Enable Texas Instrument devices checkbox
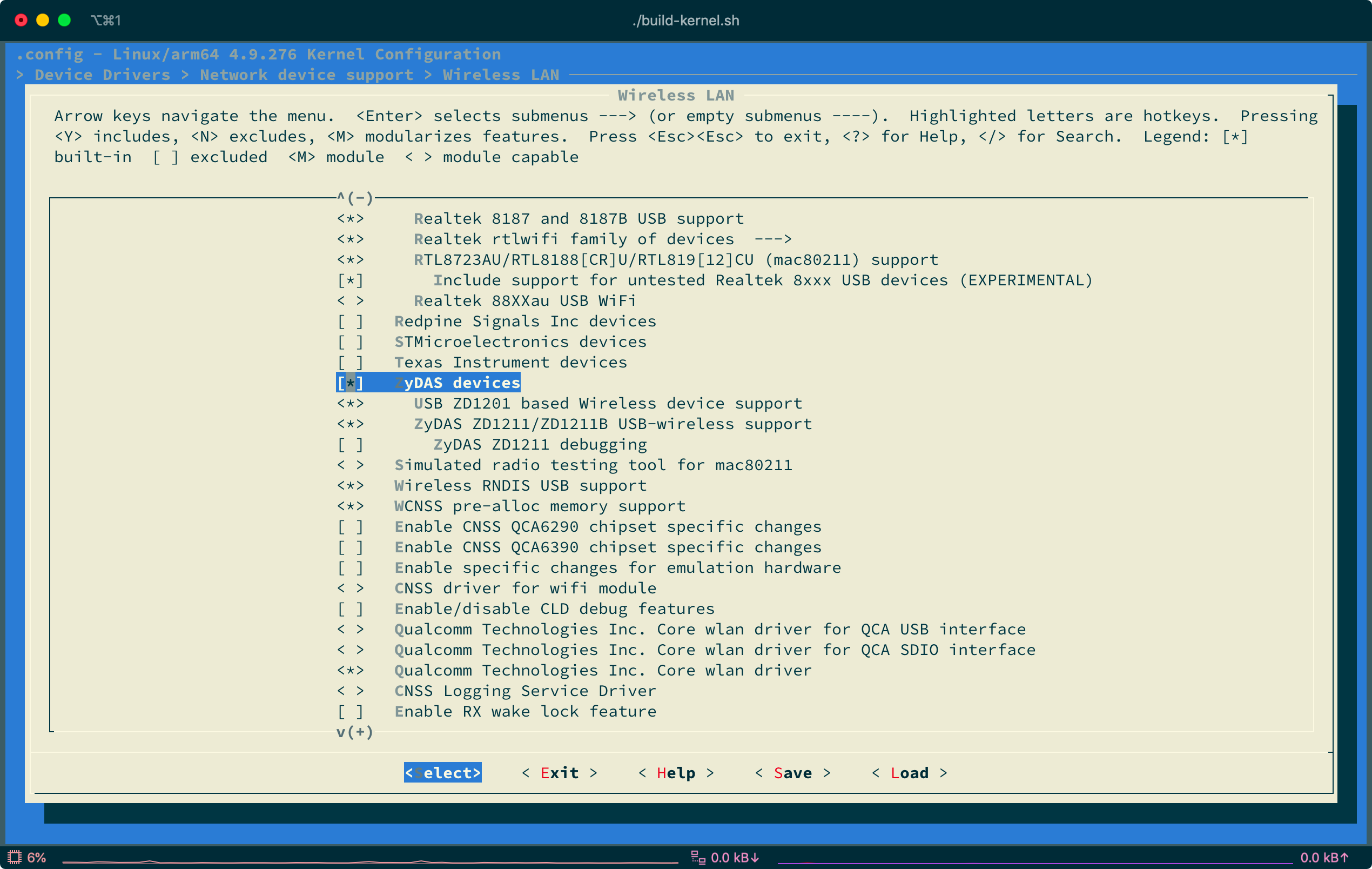This screenshot has height=869, width=1372. (x=351, y=362)
